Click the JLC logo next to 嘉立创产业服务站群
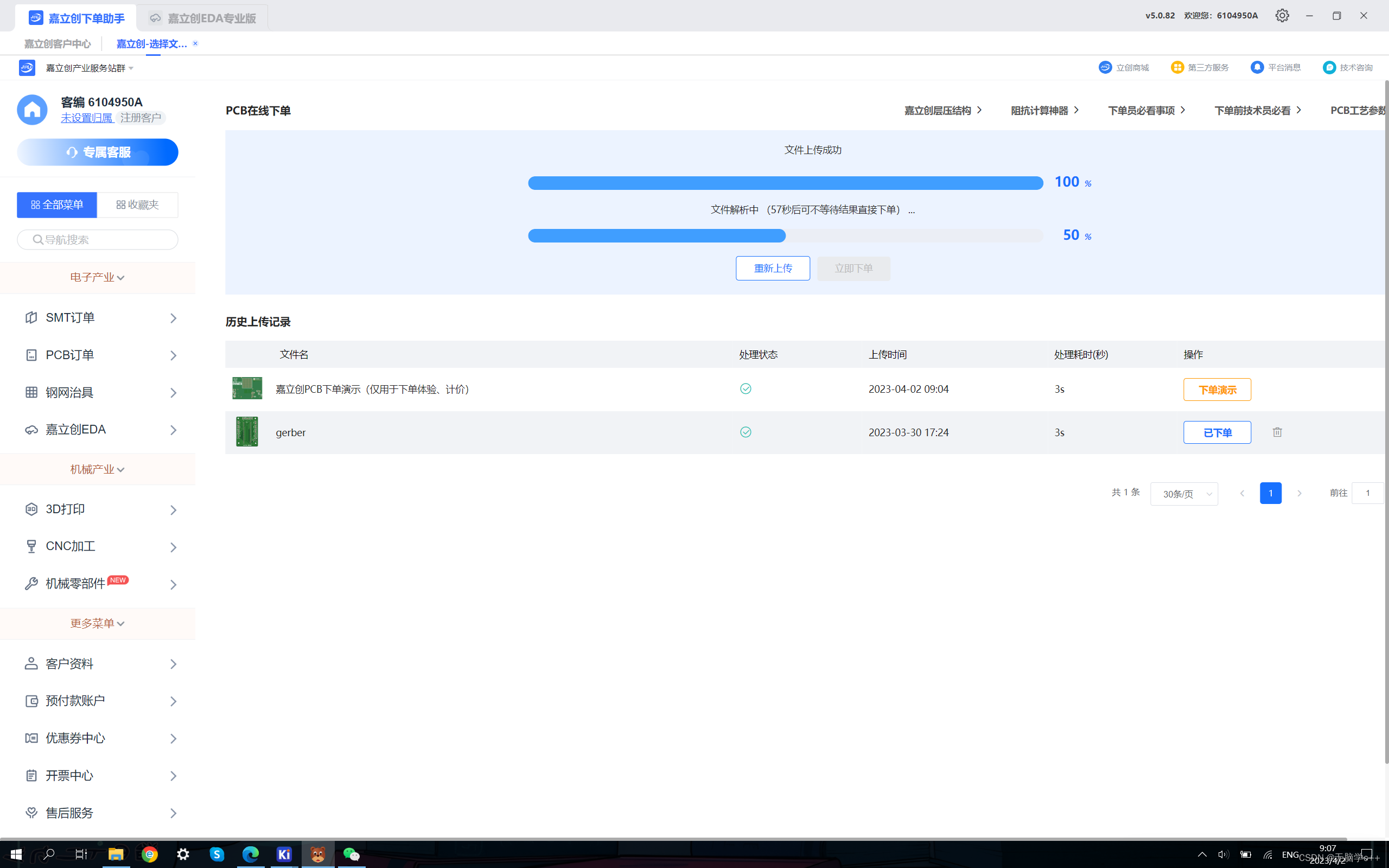Screen dimensions: 1389x868 tap(27, 68)
